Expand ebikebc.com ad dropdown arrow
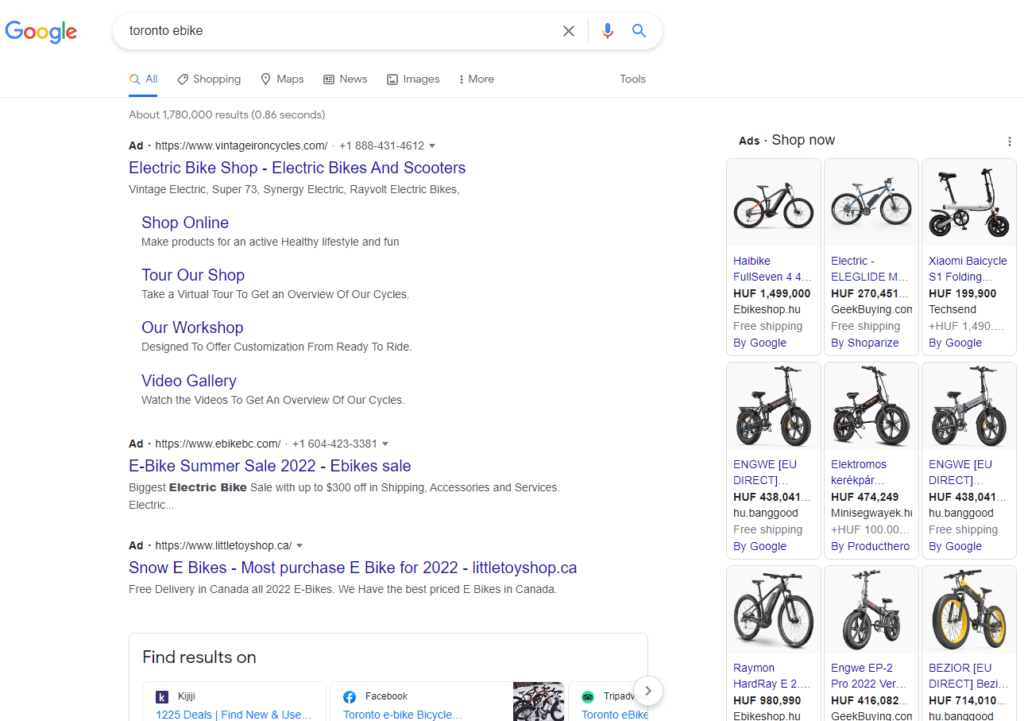Screen dimensions: 1024x721 point(385,443)
